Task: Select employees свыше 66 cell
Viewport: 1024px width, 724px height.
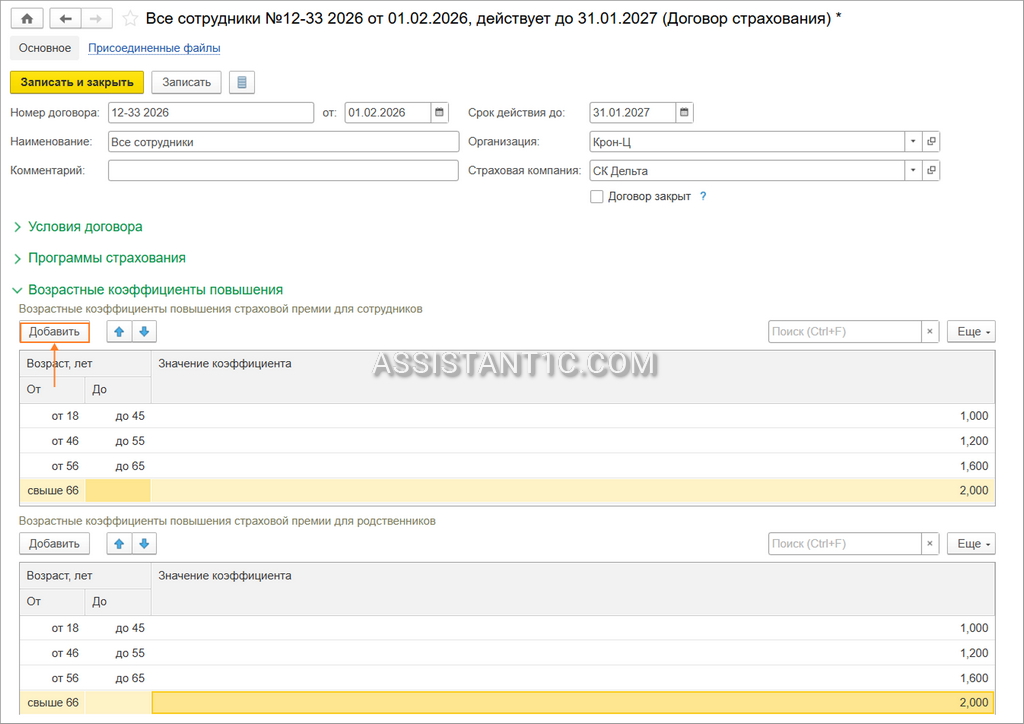Action: coord(53,490)
